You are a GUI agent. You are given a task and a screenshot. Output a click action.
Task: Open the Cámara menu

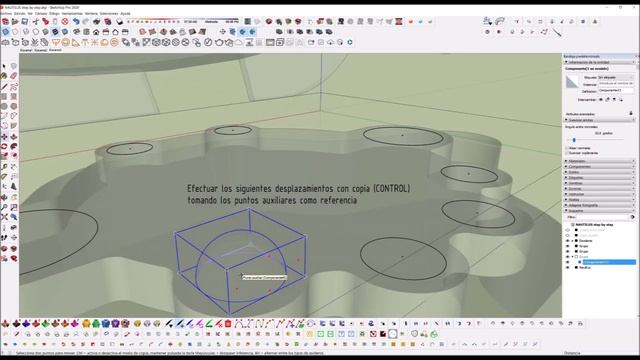tap(41, 13)
